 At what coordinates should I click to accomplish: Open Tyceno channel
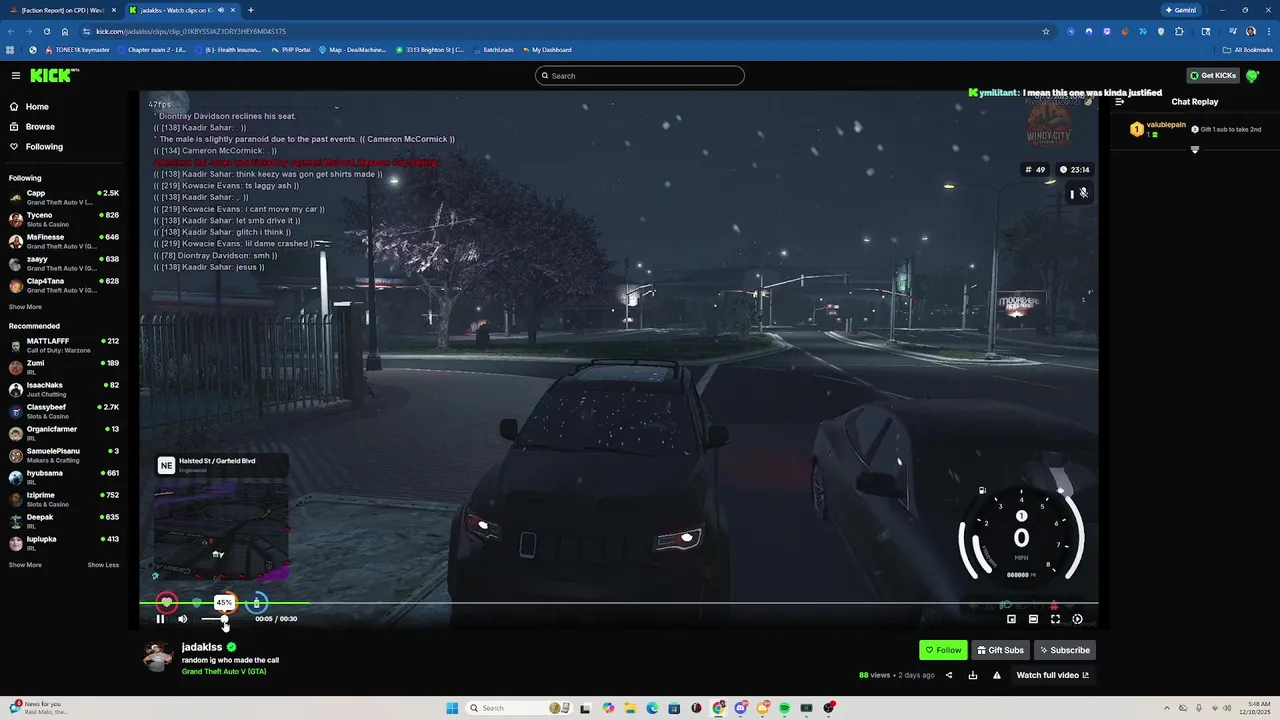tap(64, 219)
